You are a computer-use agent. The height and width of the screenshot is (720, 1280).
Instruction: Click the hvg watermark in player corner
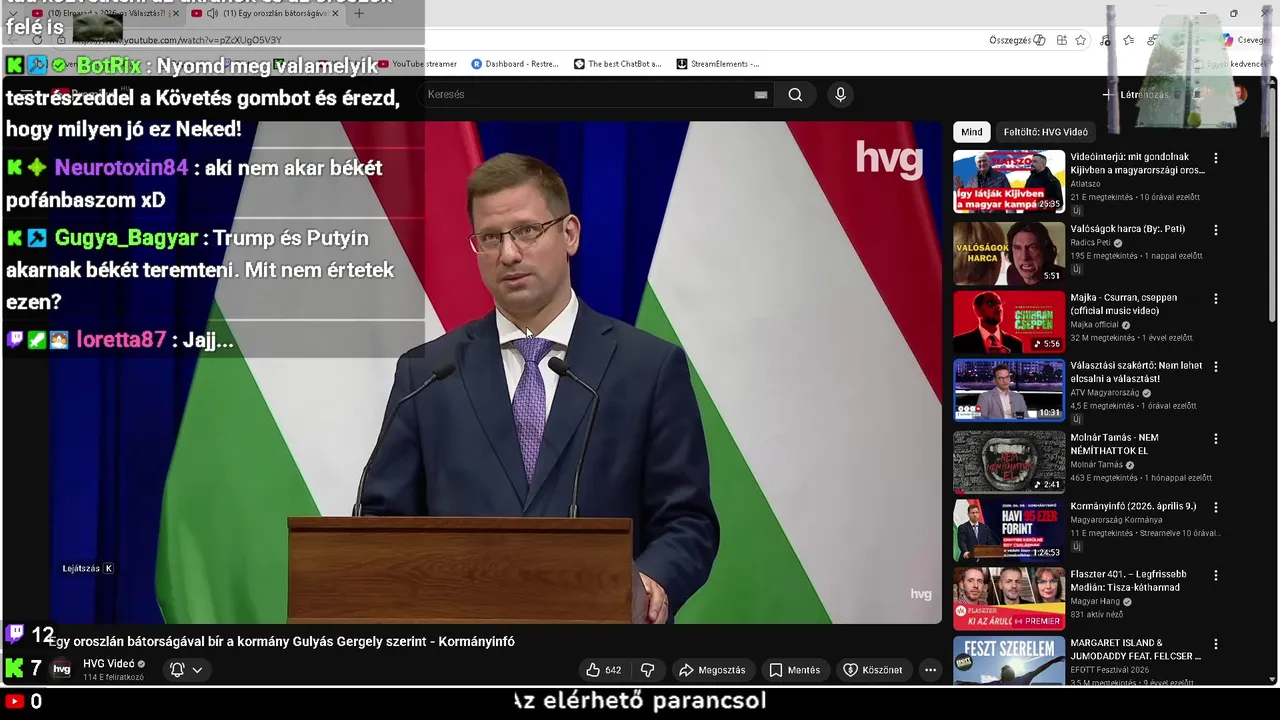921,594
